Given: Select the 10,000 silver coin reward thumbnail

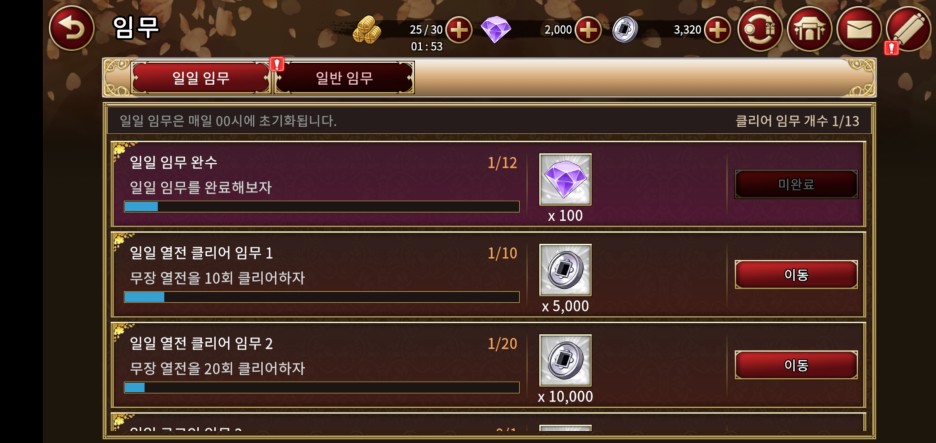Looking at the screenshot, I should coord(565,360).
